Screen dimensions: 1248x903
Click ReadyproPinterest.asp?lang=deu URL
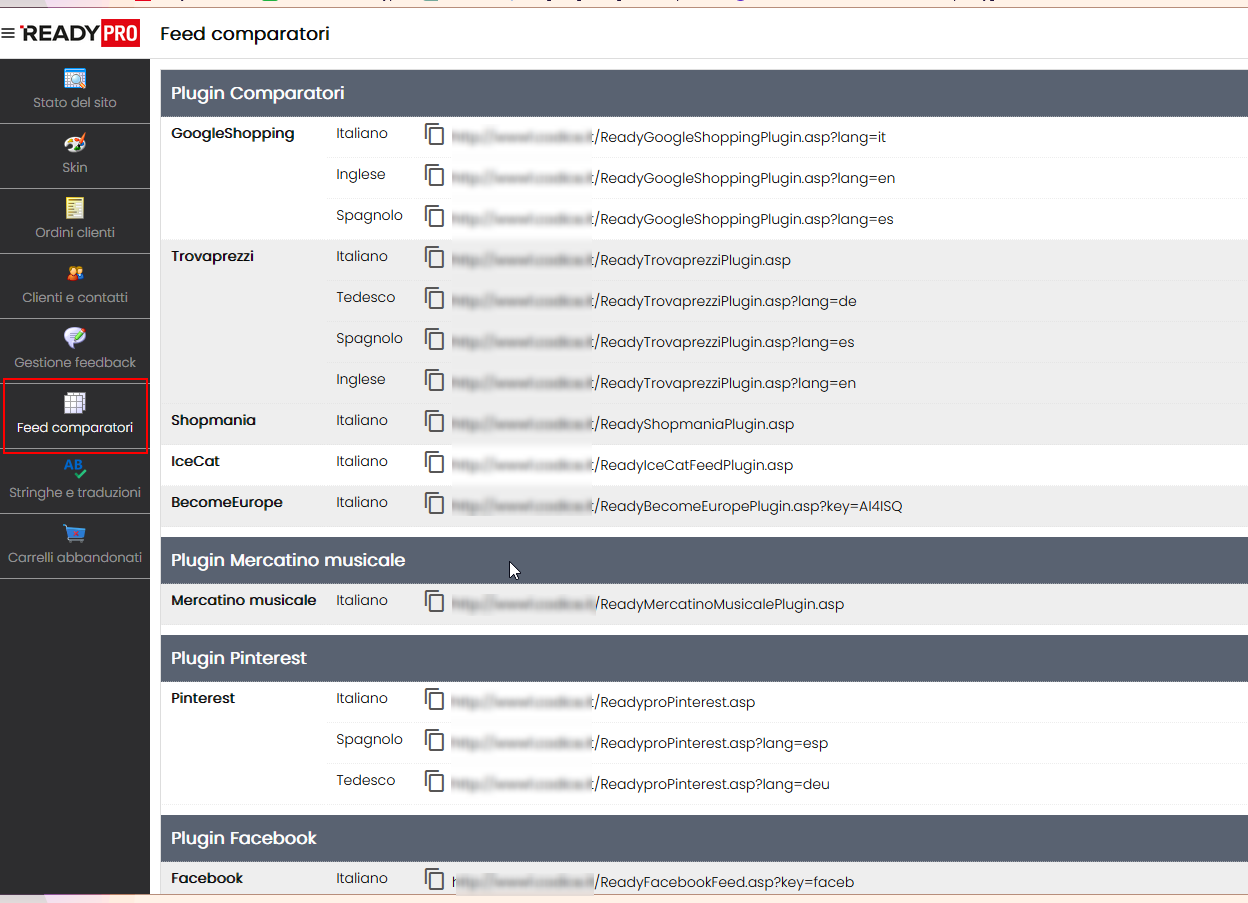tap(641, 785)
